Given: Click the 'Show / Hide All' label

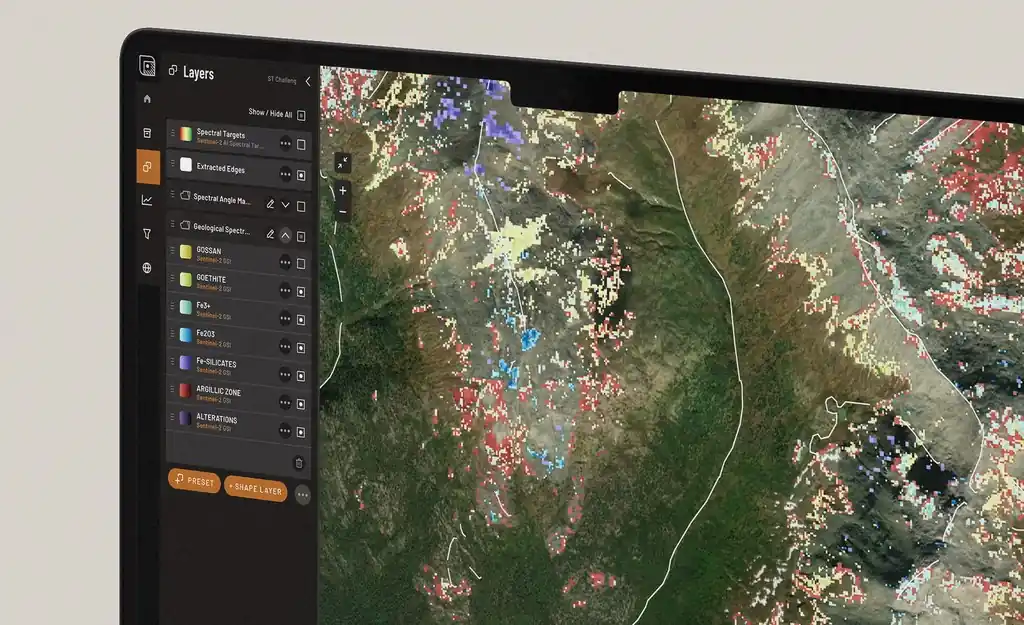Looking at the screenshot, I should tap(270, 113).
